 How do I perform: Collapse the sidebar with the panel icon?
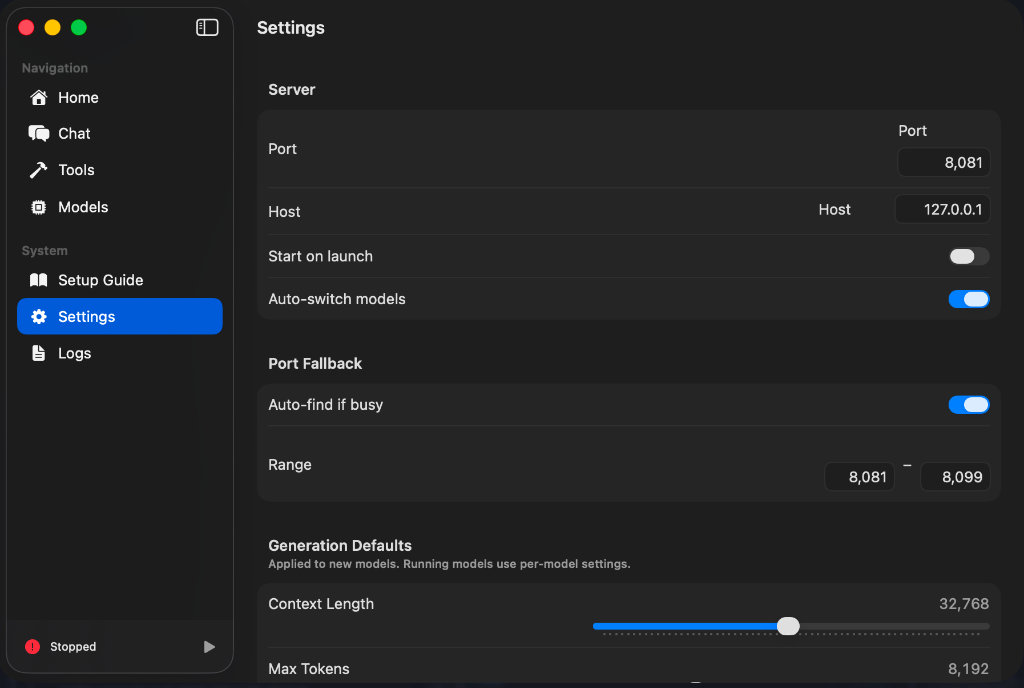point(206,27)
